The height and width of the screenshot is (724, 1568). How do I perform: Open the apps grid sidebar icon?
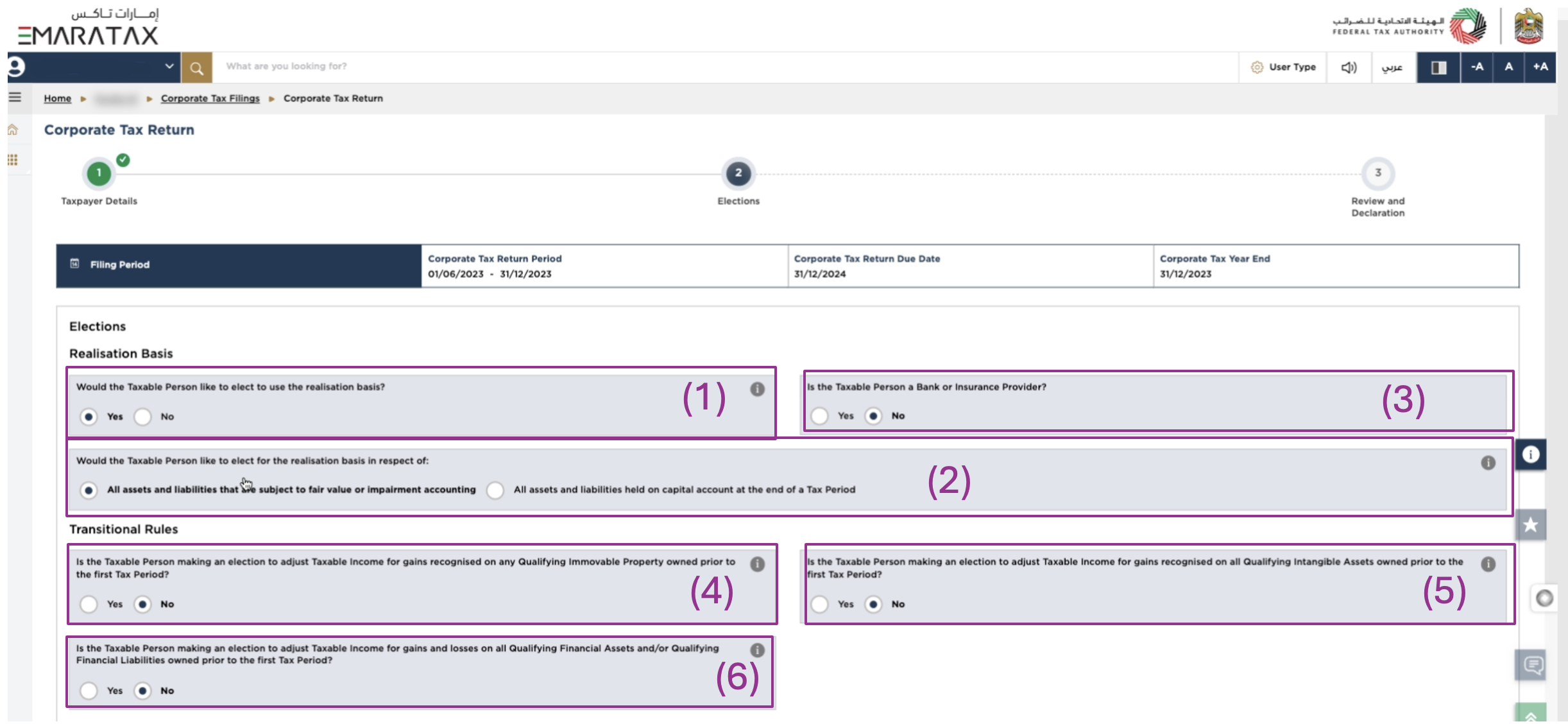[13, 160]
